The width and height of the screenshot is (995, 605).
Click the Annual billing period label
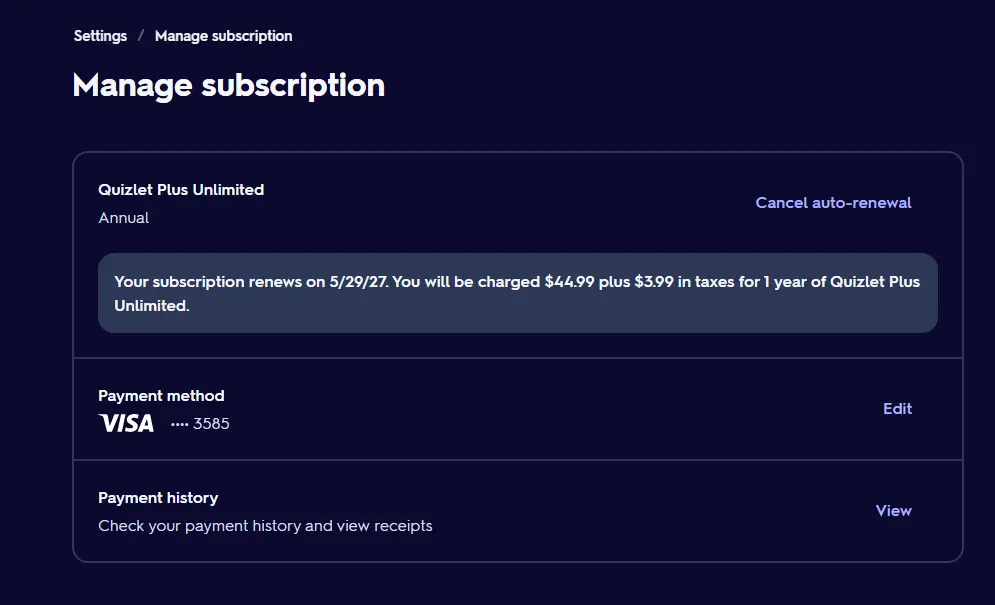pyautogui.click(x=124, y=218)
